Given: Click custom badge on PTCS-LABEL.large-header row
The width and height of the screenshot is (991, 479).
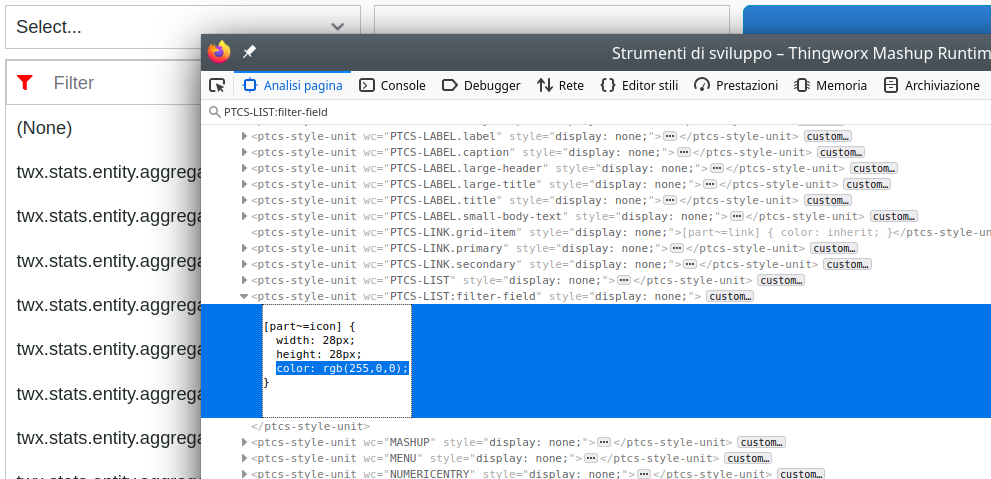Looking at the screenshot, I should click(x=873, y=168).
